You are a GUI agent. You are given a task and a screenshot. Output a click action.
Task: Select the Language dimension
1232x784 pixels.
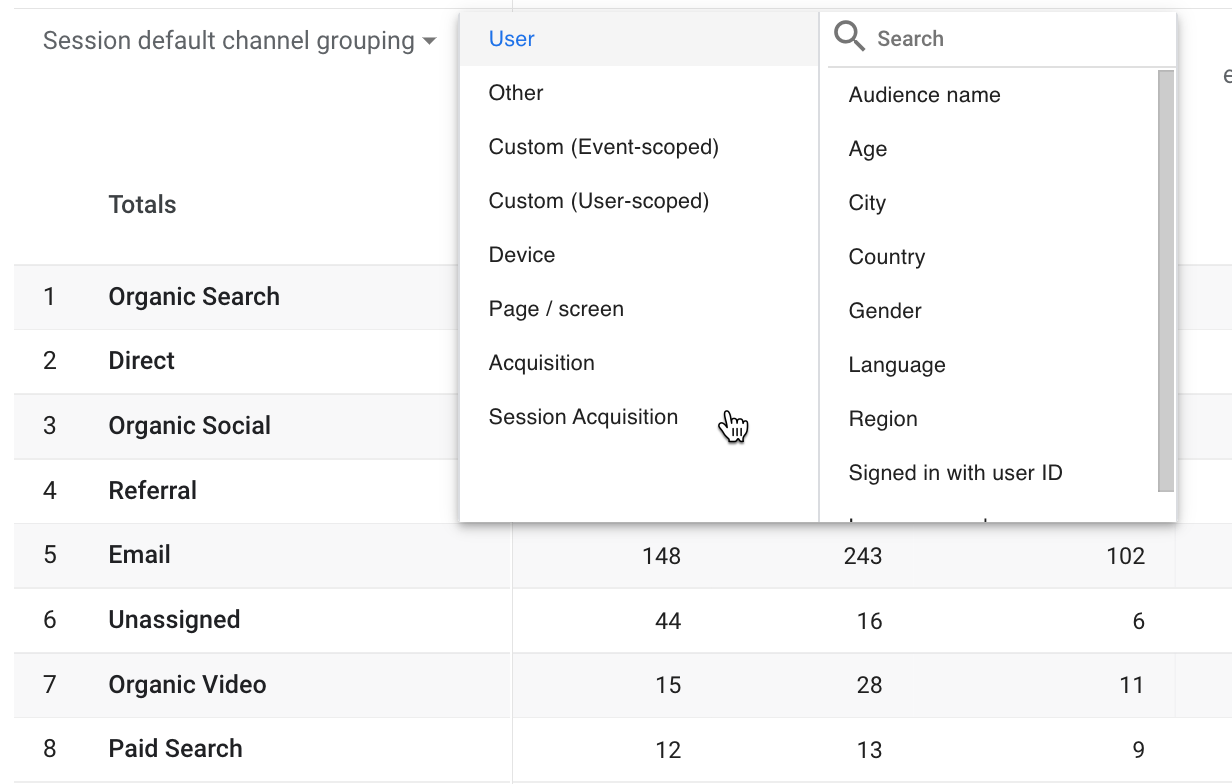coord(897,365)
